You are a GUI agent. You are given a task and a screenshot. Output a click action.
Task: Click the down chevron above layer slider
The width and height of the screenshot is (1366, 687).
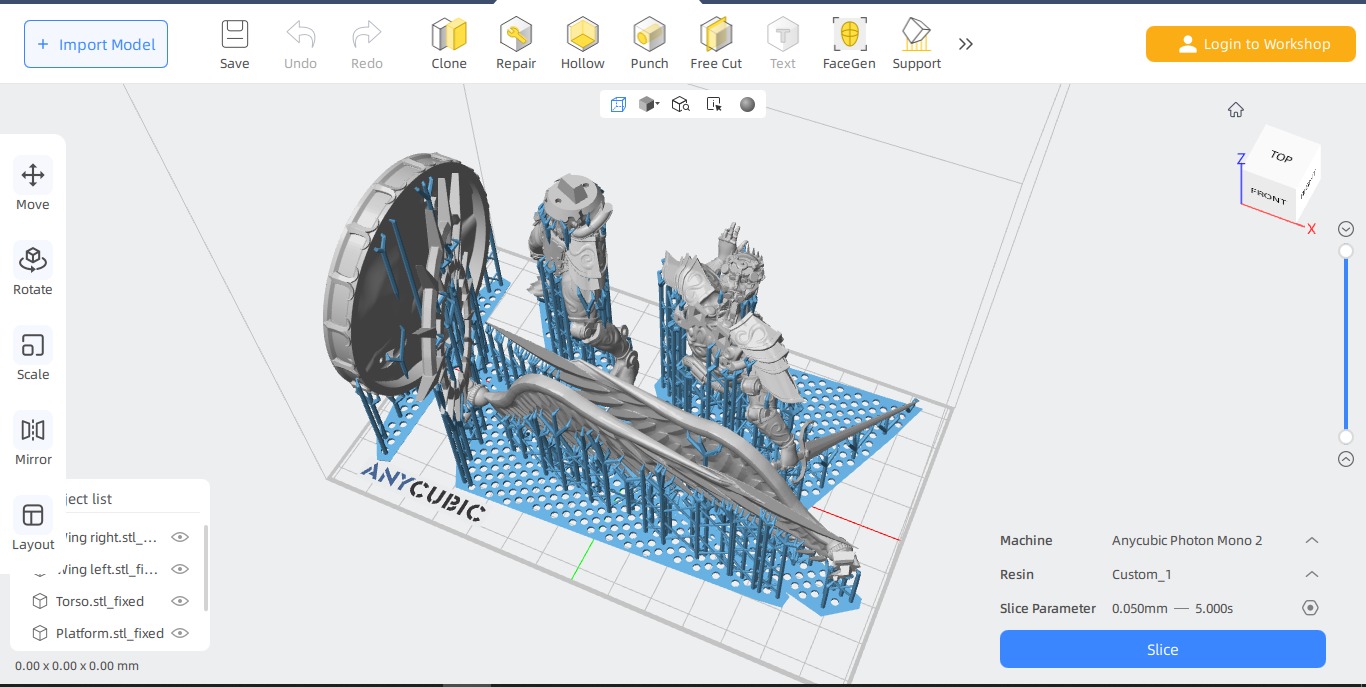point(1346,229)
